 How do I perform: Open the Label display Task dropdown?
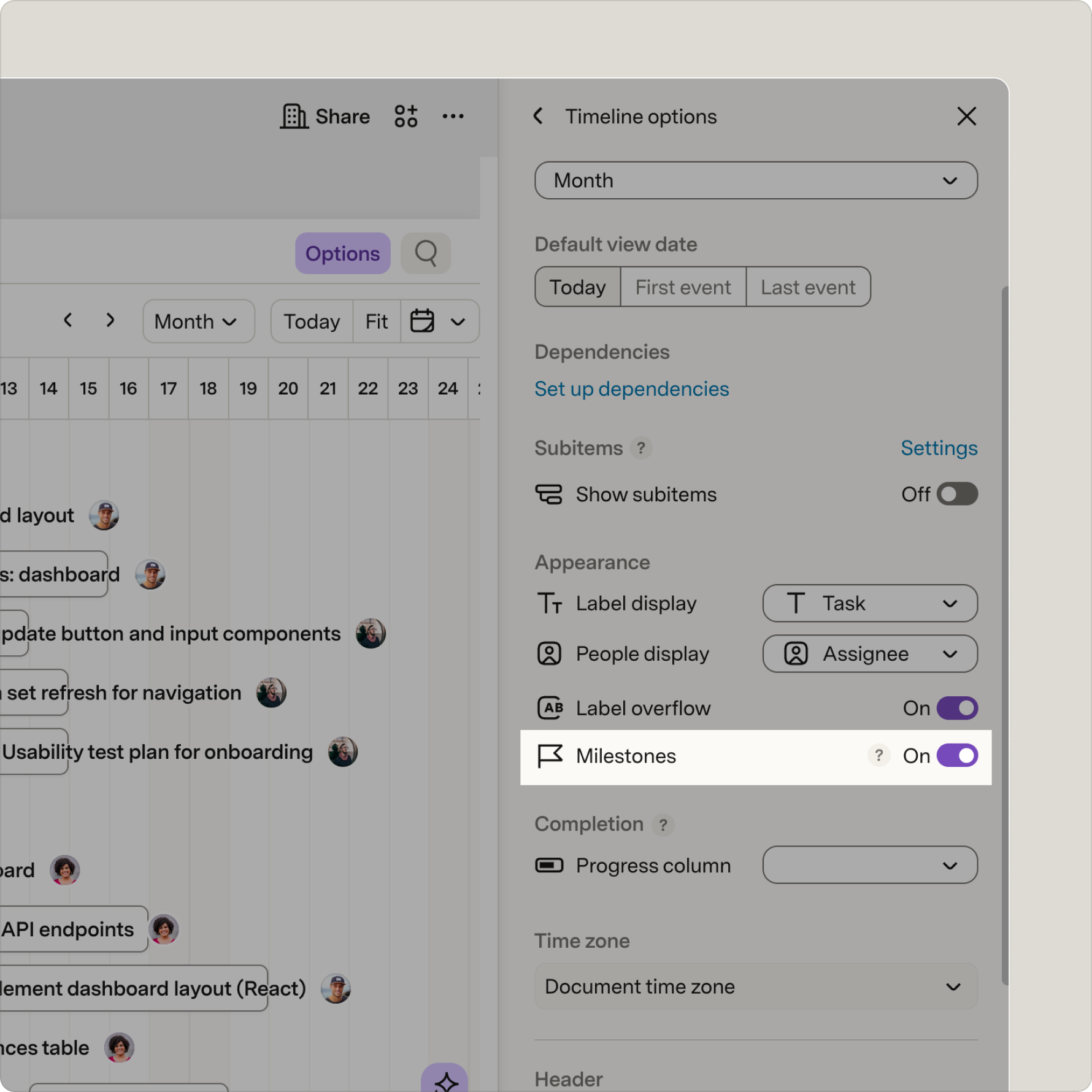tap(870, 604)
